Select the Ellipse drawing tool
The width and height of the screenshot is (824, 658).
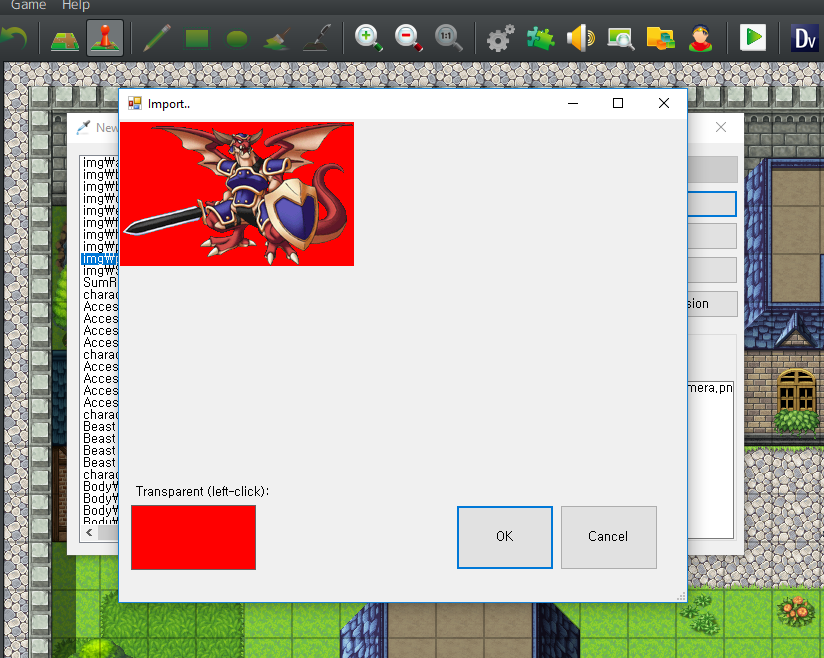pos(236,39)
